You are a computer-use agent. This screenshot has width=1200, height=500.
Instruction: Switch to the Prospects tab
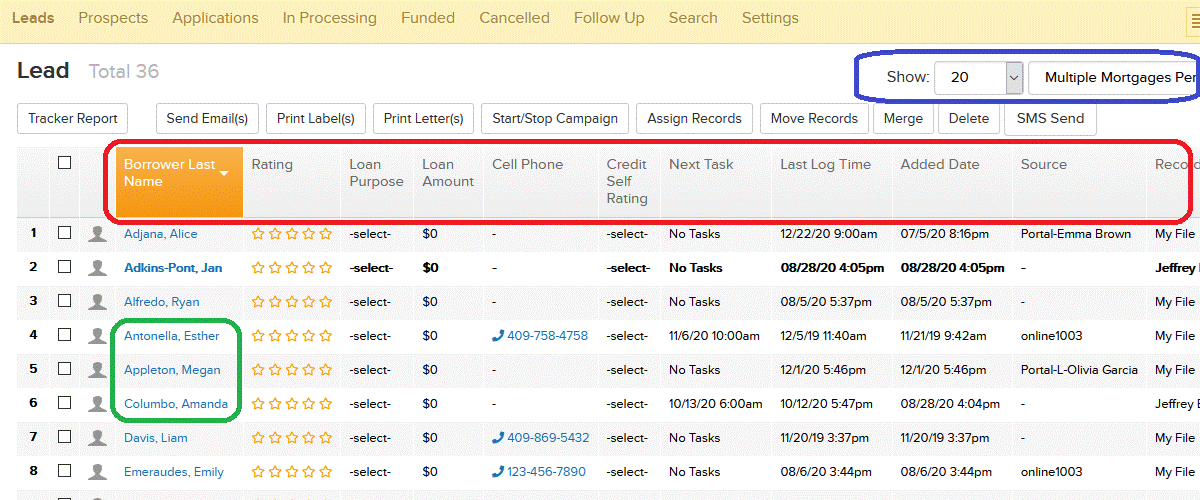tap(113, 18)
